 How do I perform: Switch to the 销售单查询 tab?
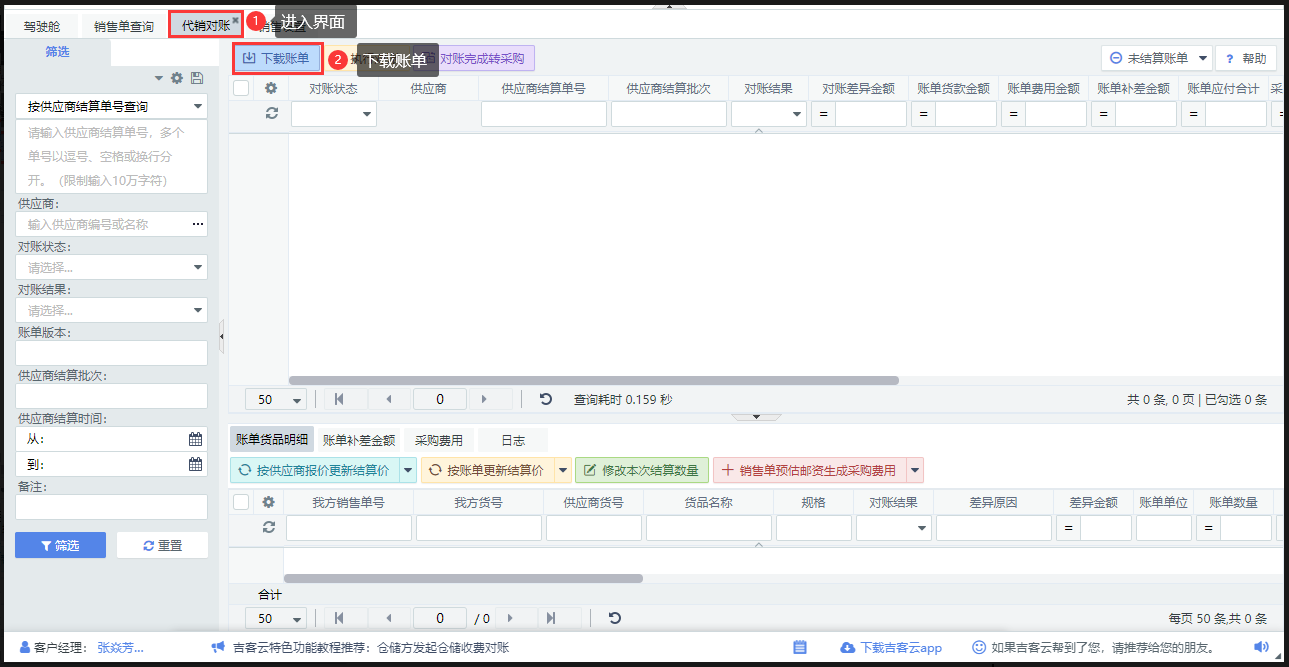pyautogui.click(x=124, y=26)
